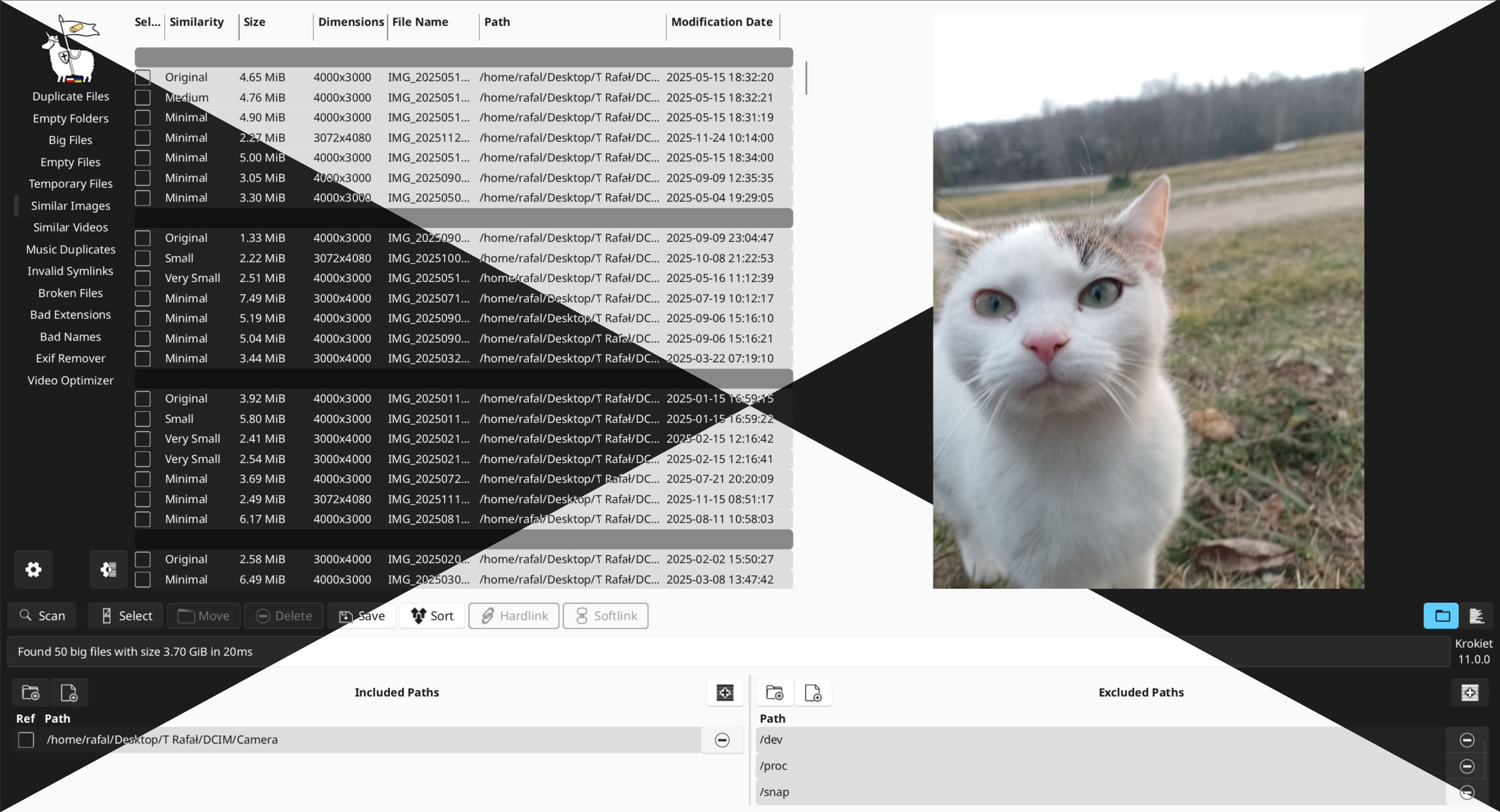Check the 4.65 MiB Original image row

(x=143, y=77)
